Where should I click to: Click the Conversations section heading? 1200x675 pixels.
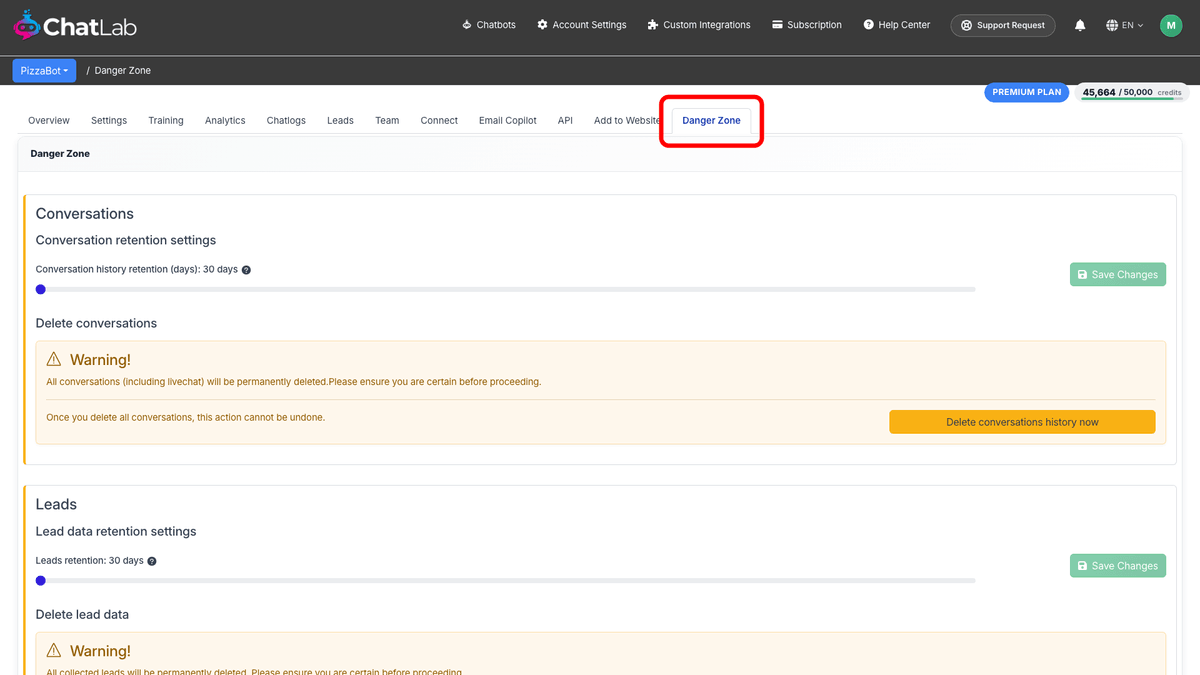(x=85, y=214)
